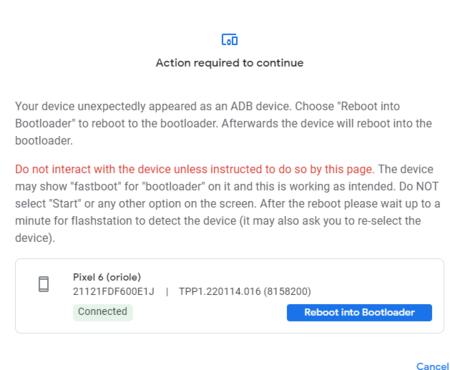
Task: Click the Action required to continue heading
Action: (x=230, y=63)
